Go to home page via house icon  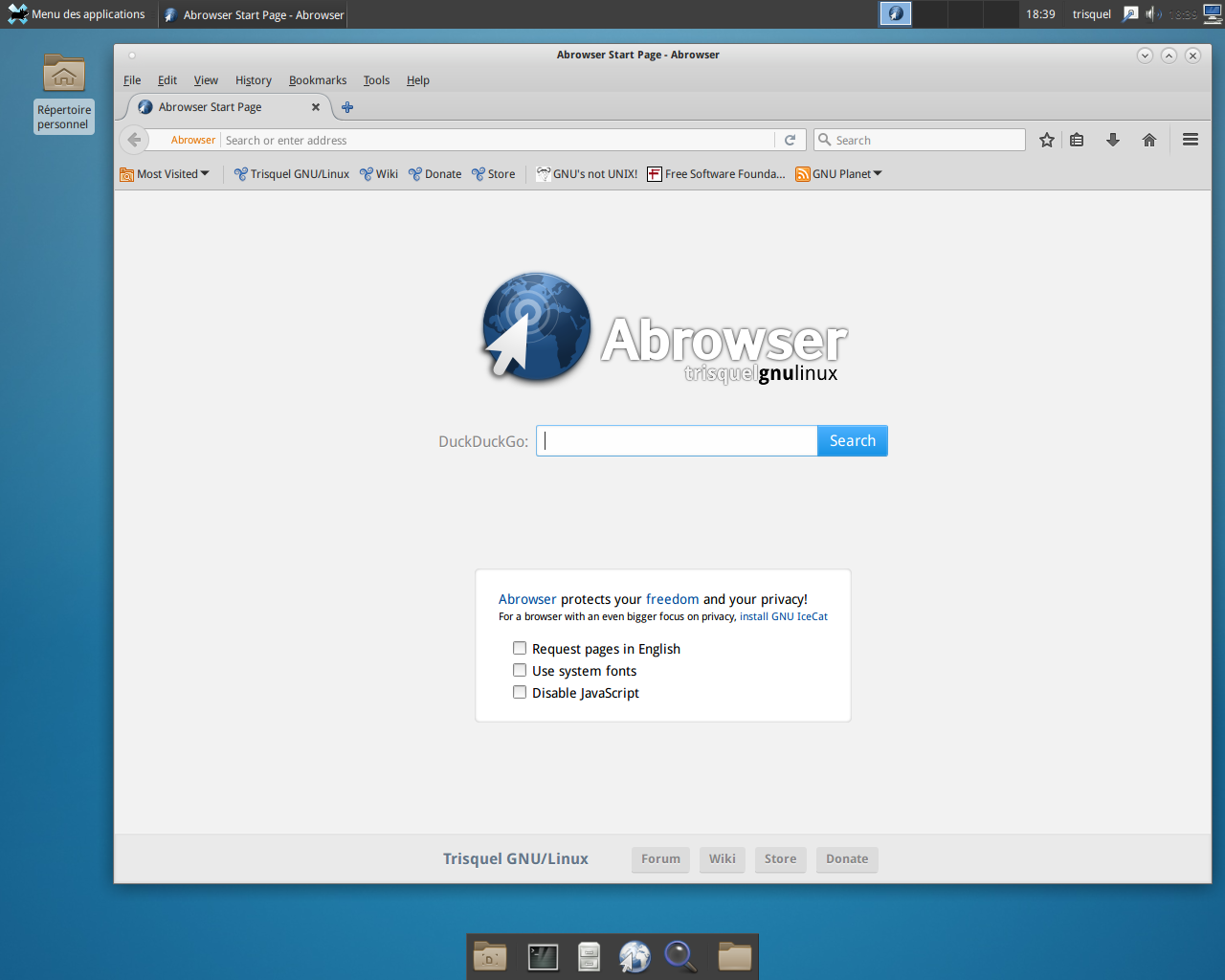pos(1149,140)
